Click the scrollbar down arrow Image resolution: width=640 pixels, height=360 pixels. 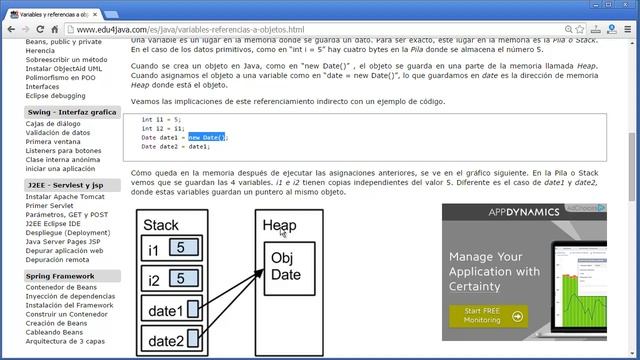click(x=632, y=354)
